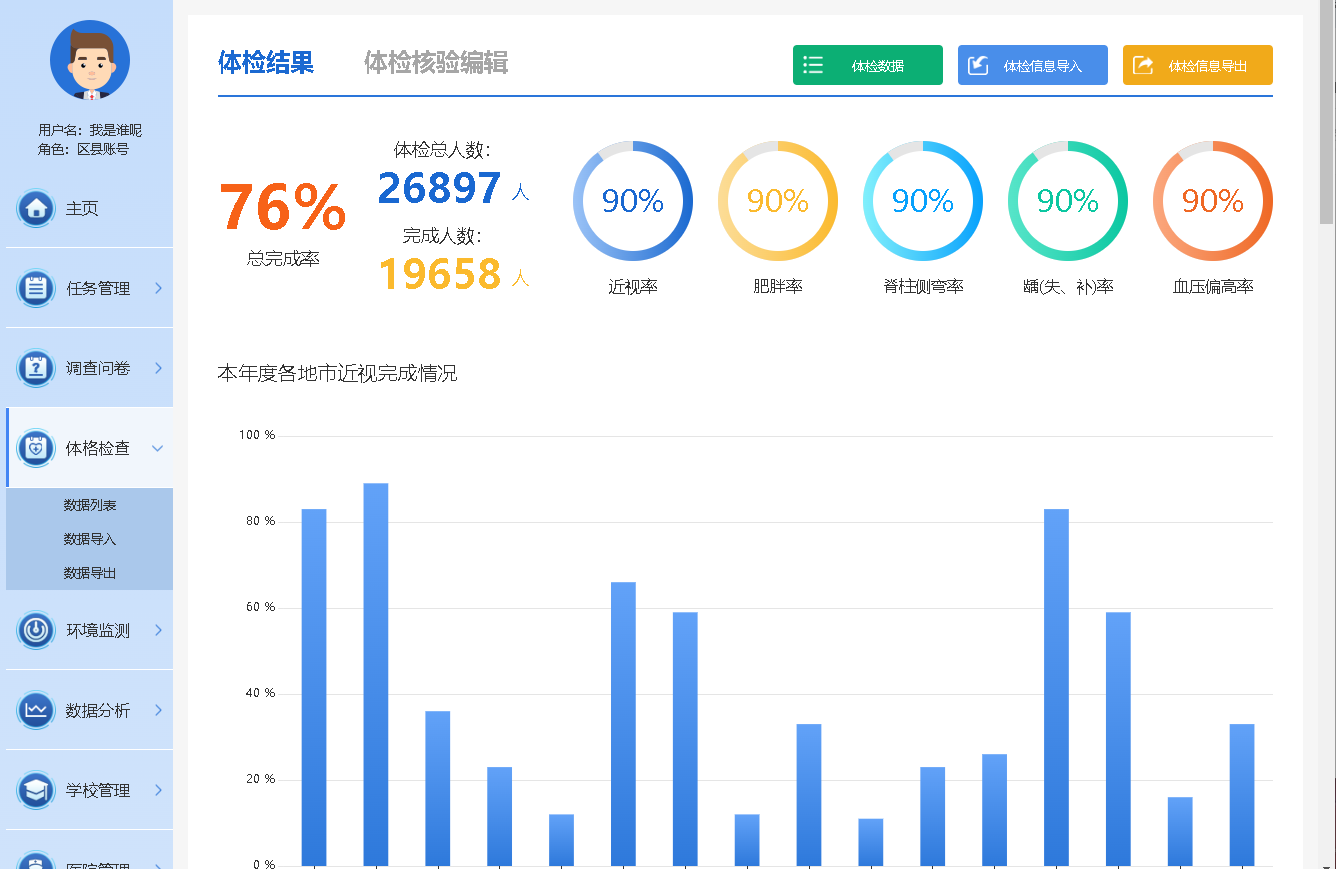1336x869 pixels.
Task: Expand the 数据分析 menu chevron
Action: tap(158, 710)
